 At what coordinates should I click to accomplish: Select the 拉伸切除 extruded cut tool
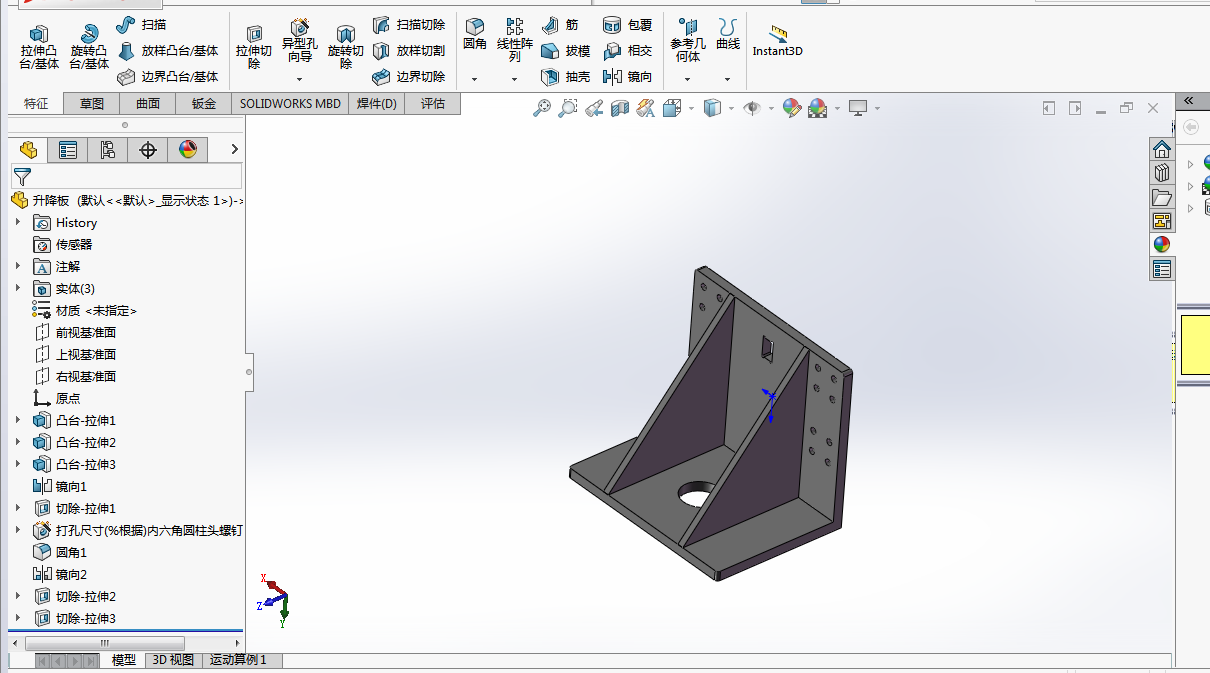tap(254, 47)
